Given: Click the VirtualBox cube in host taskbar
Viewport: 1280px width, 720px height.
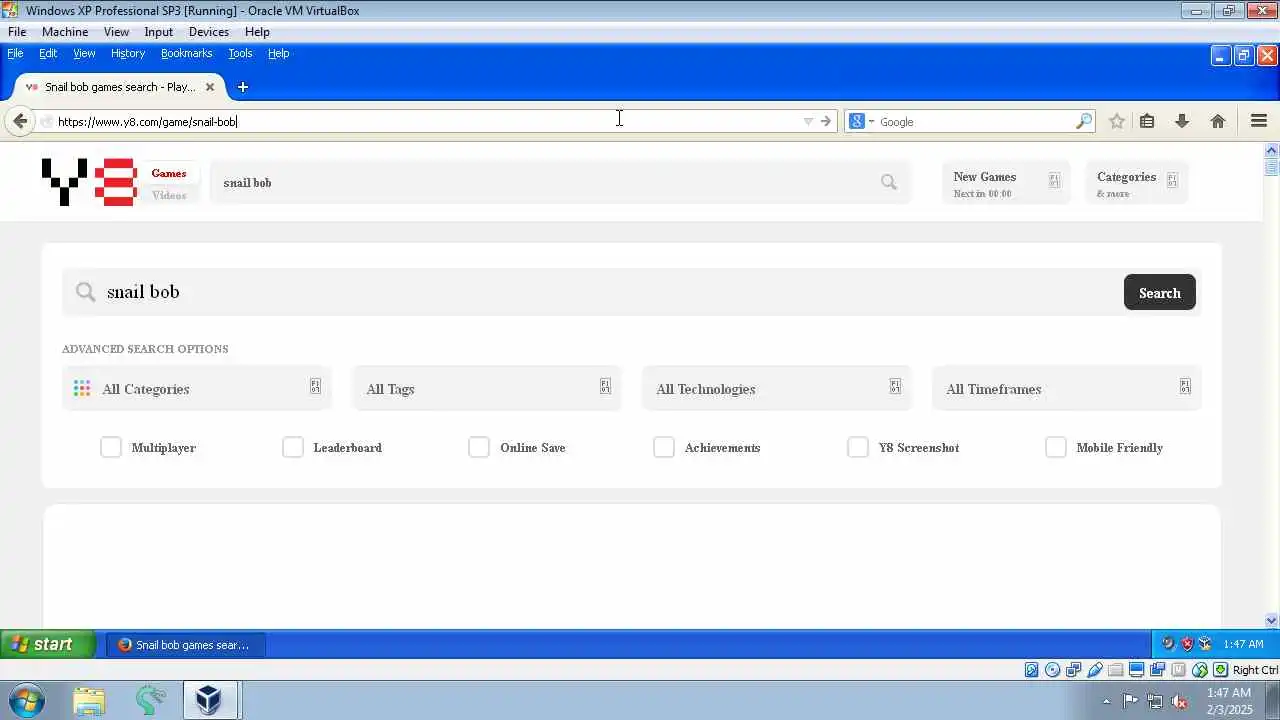Looking at the screenshot, I should pyautogui.click(x=209, y=701).
